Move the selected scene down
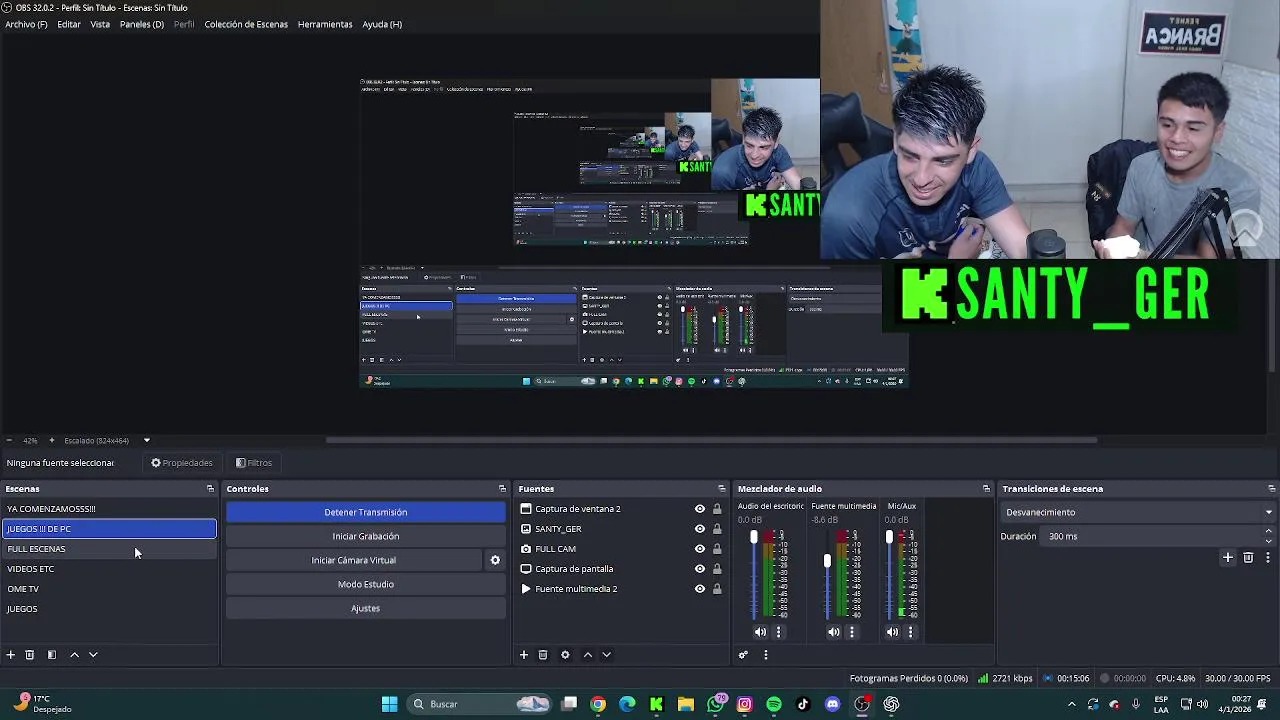Screen dimensions: 1280x720 [x=93, y=655]
